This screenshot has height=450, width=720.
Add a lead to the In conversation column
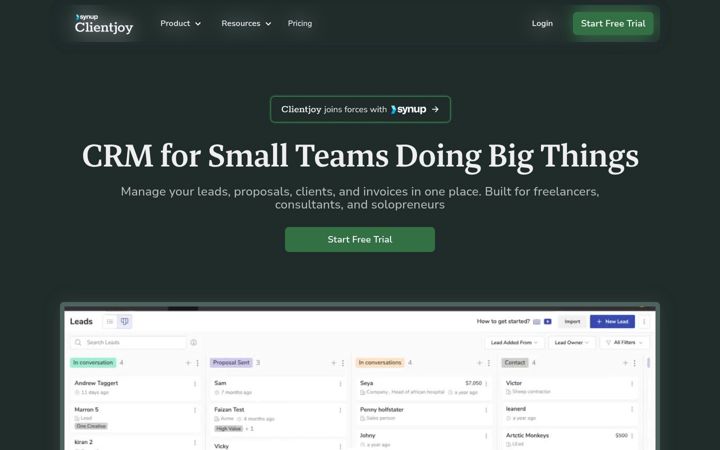(188, 363)
